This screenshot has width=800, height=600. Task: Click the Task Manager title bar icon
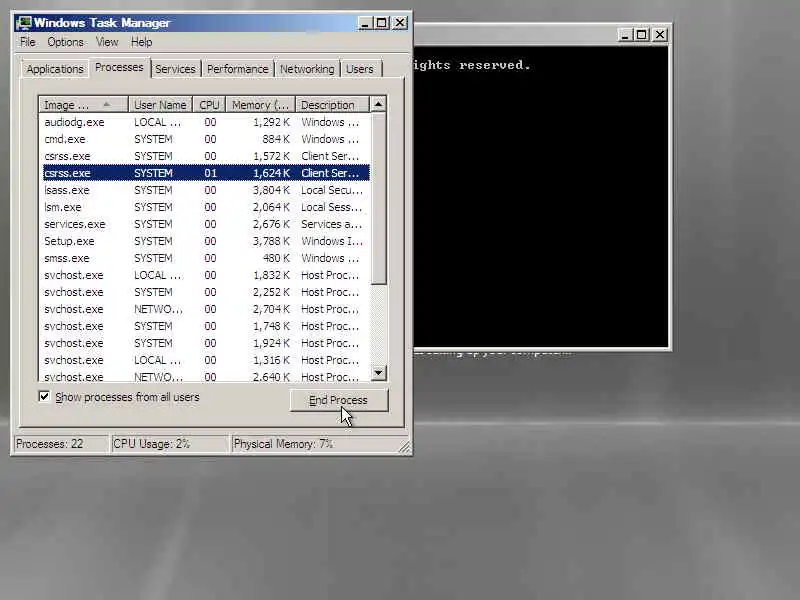(23, 23)
